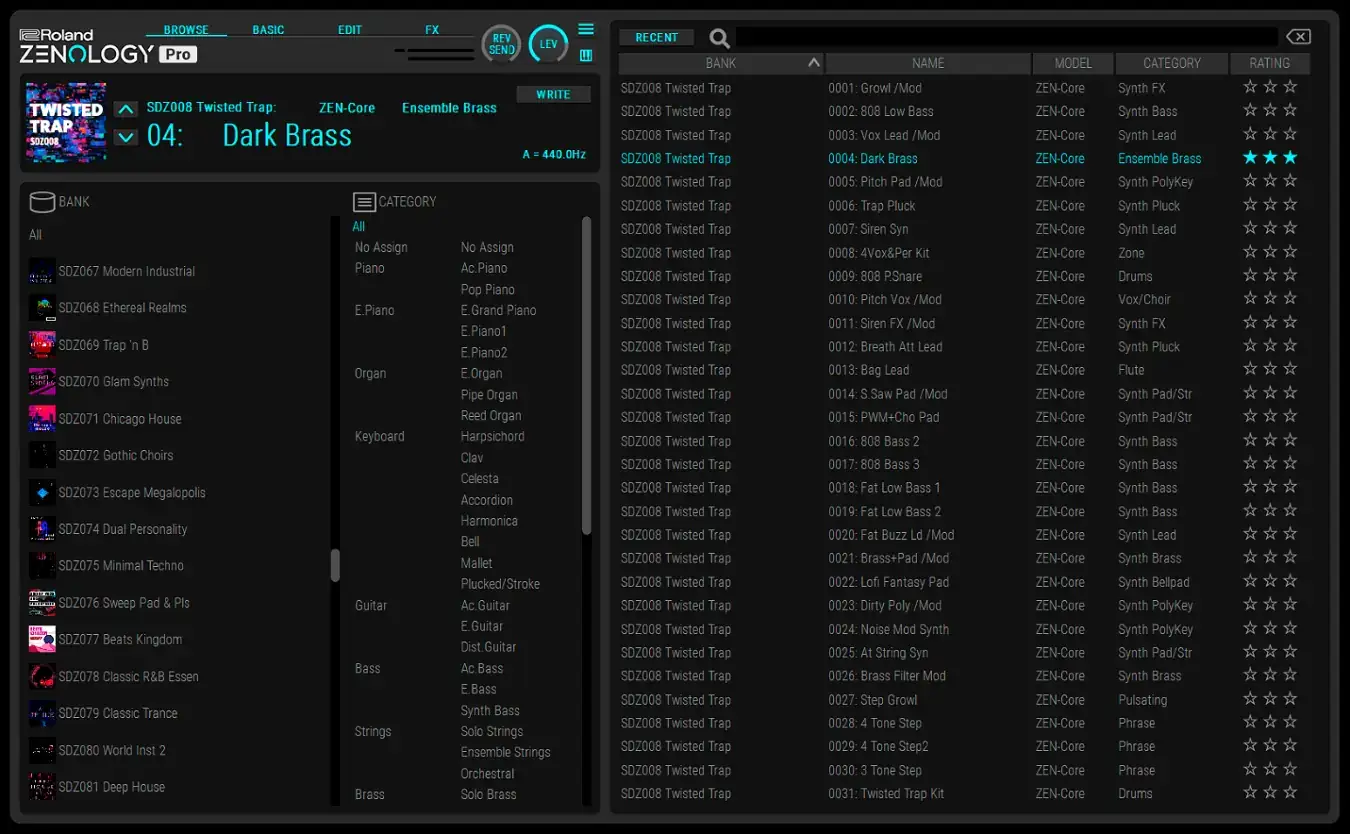This screenshot has height=834, width=1350.
Task: Select the SDZ080 World Inst 2 bank icon
Action: [42, 750]
